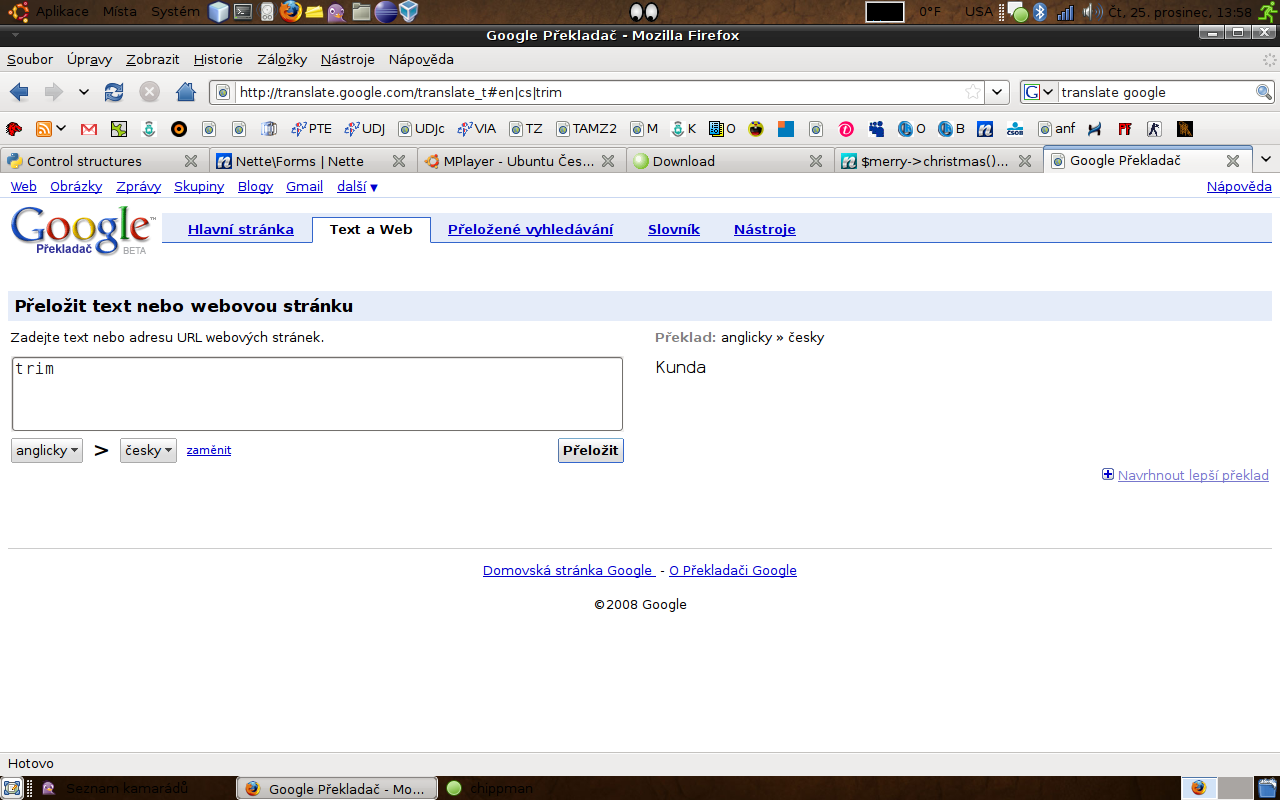
Task: Open the VIA bookmark
Action: [476, 129]
